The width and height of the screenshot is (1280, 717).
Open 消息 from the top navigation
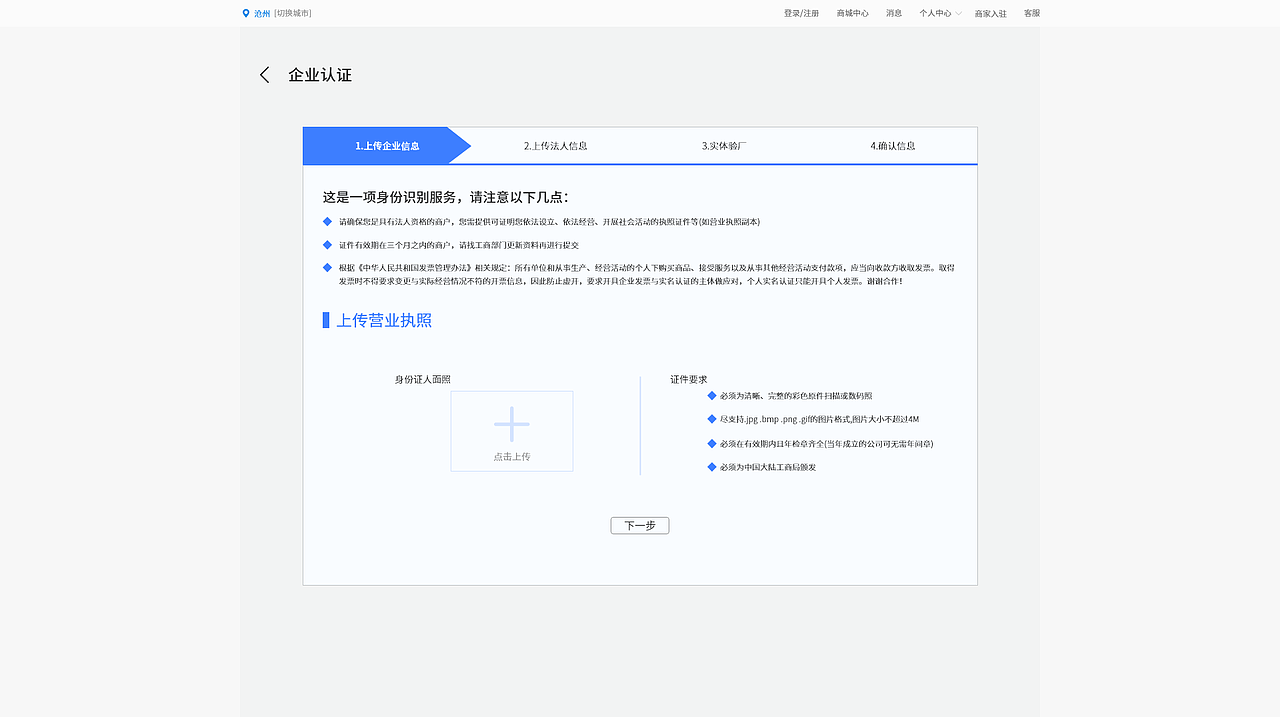point(893,13)
